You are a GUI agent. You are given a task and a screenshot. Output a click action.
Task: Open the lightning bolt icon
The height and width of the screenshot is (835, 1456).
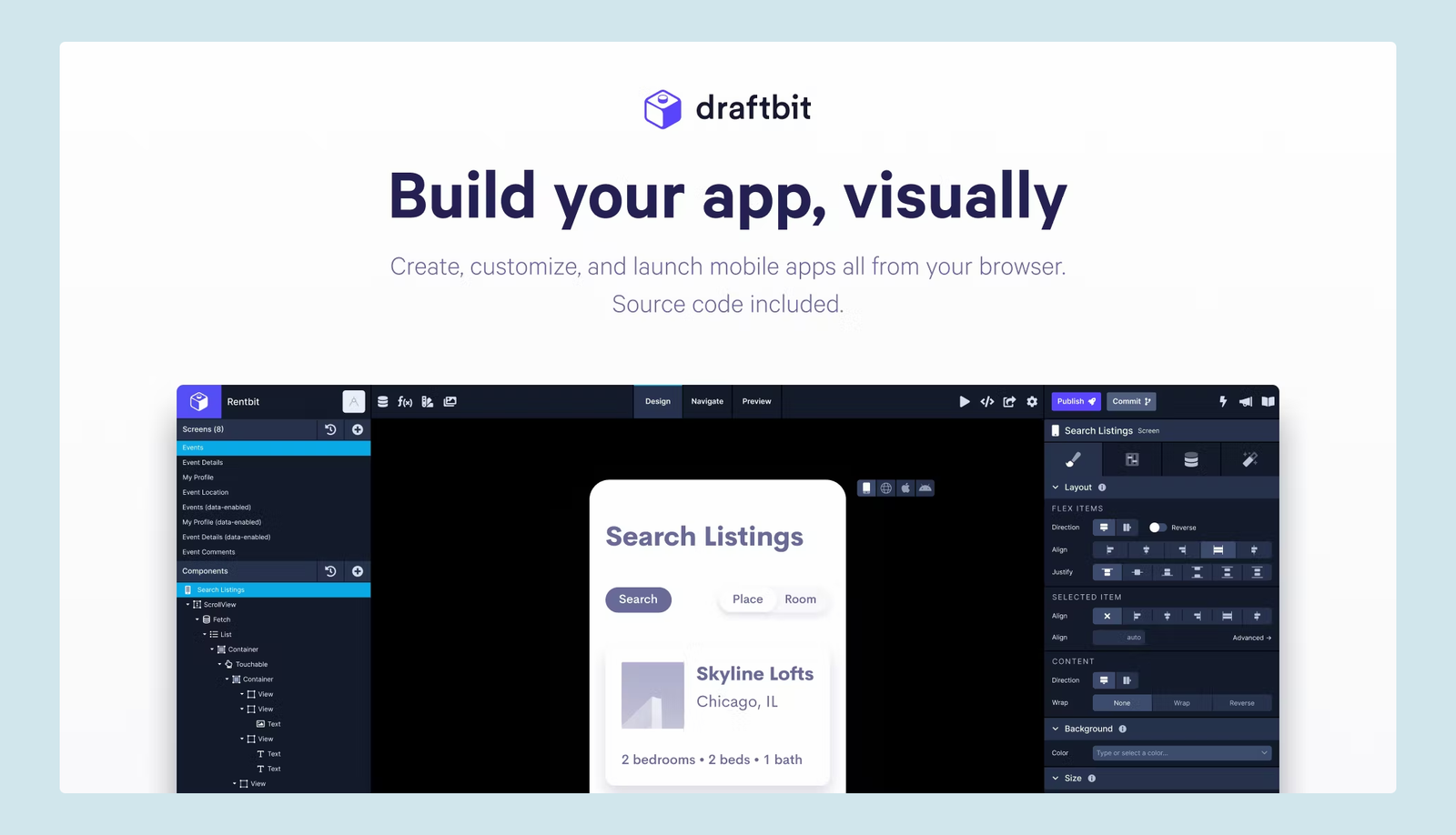pyautogui.click(x=1223, y=401)
